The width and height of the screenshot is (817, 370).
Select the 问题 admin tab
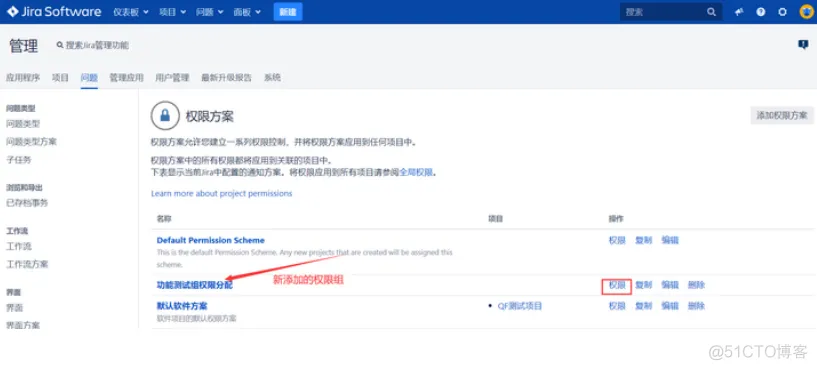(x=89, y=78)
